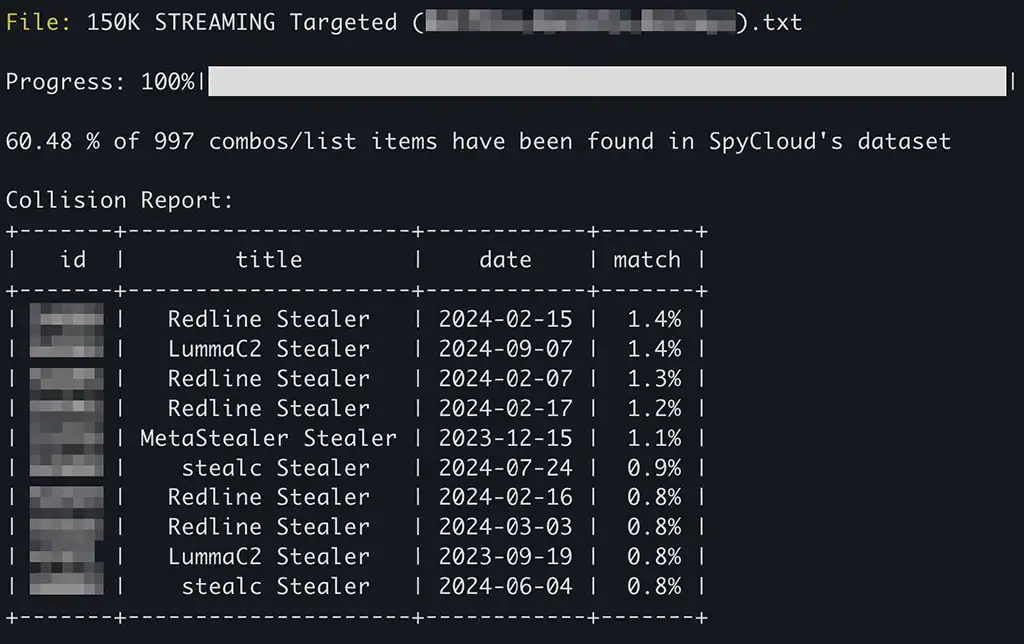Click the blurred id of the first Redline row

[x=67, y=319]
